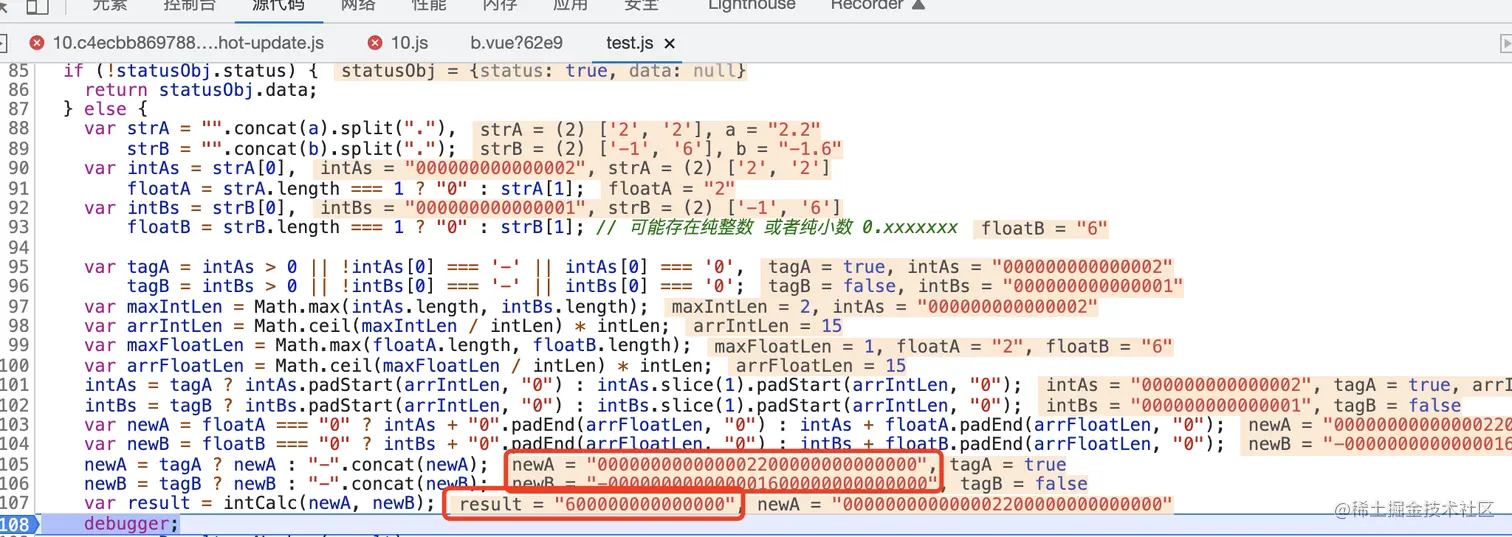1512x537 pixels.
Task: Switch to the b.vue?62e9 file tab
Action: [x=516, y=43]
